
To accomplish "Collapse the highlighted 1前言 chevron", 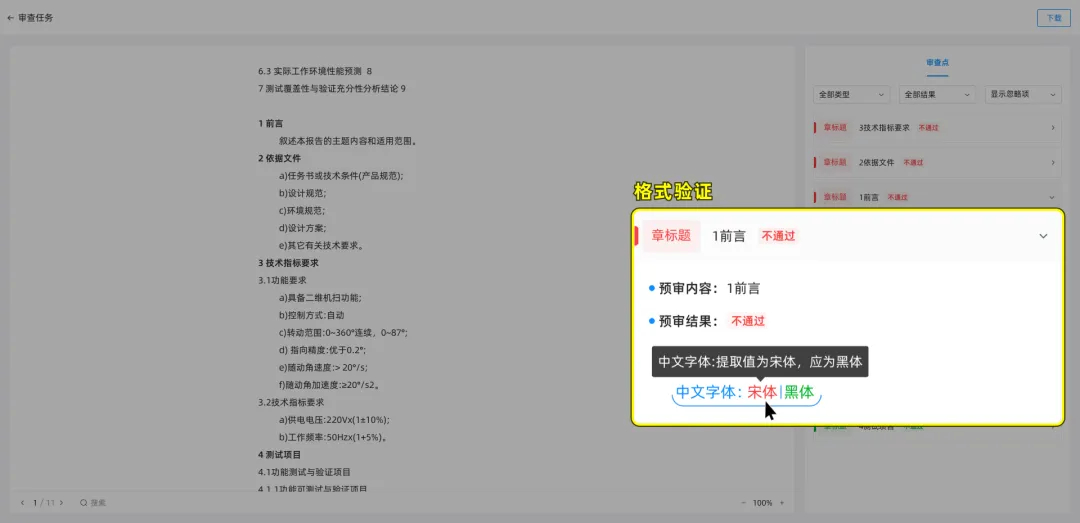I will pos(1043,236).
